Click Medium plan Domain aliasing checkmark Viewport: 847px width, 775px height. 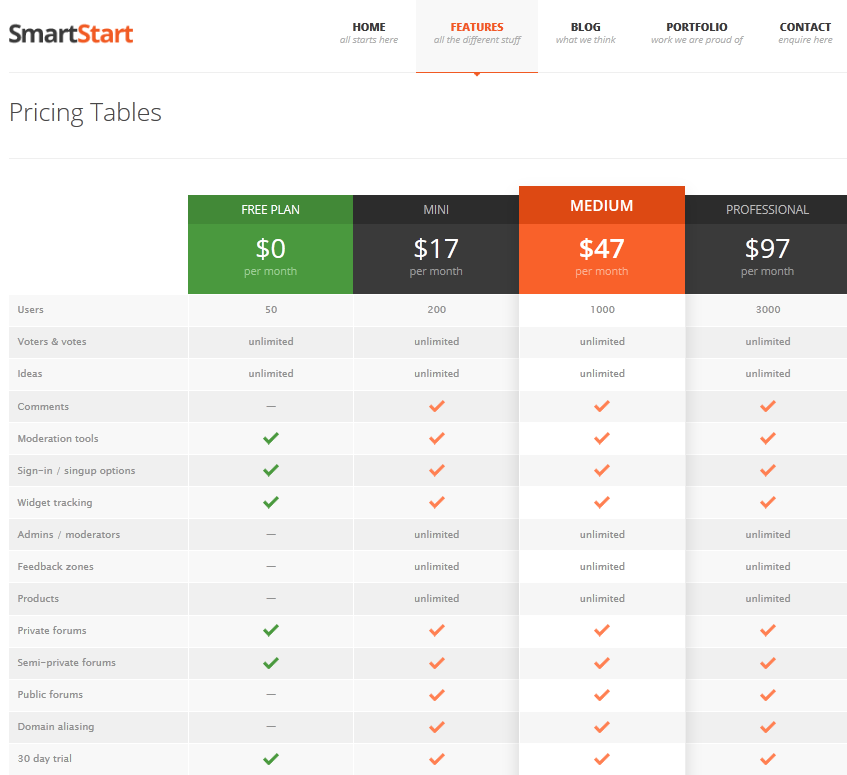click(x=602, y=727)
